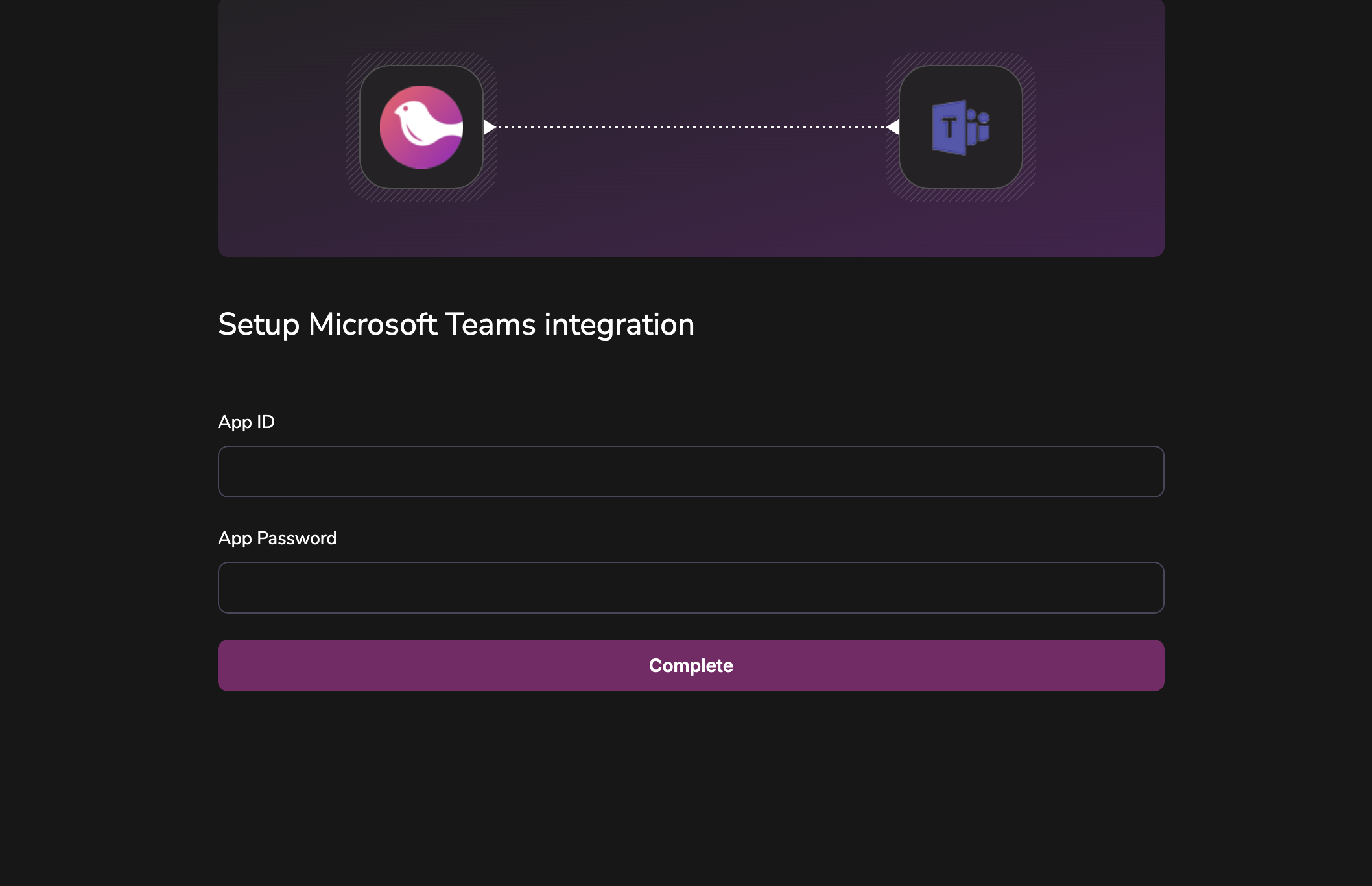Click the dotted connector line midpoint
Screen dimensions: 1372x886
pyautogui.click(x=691, y=127)
